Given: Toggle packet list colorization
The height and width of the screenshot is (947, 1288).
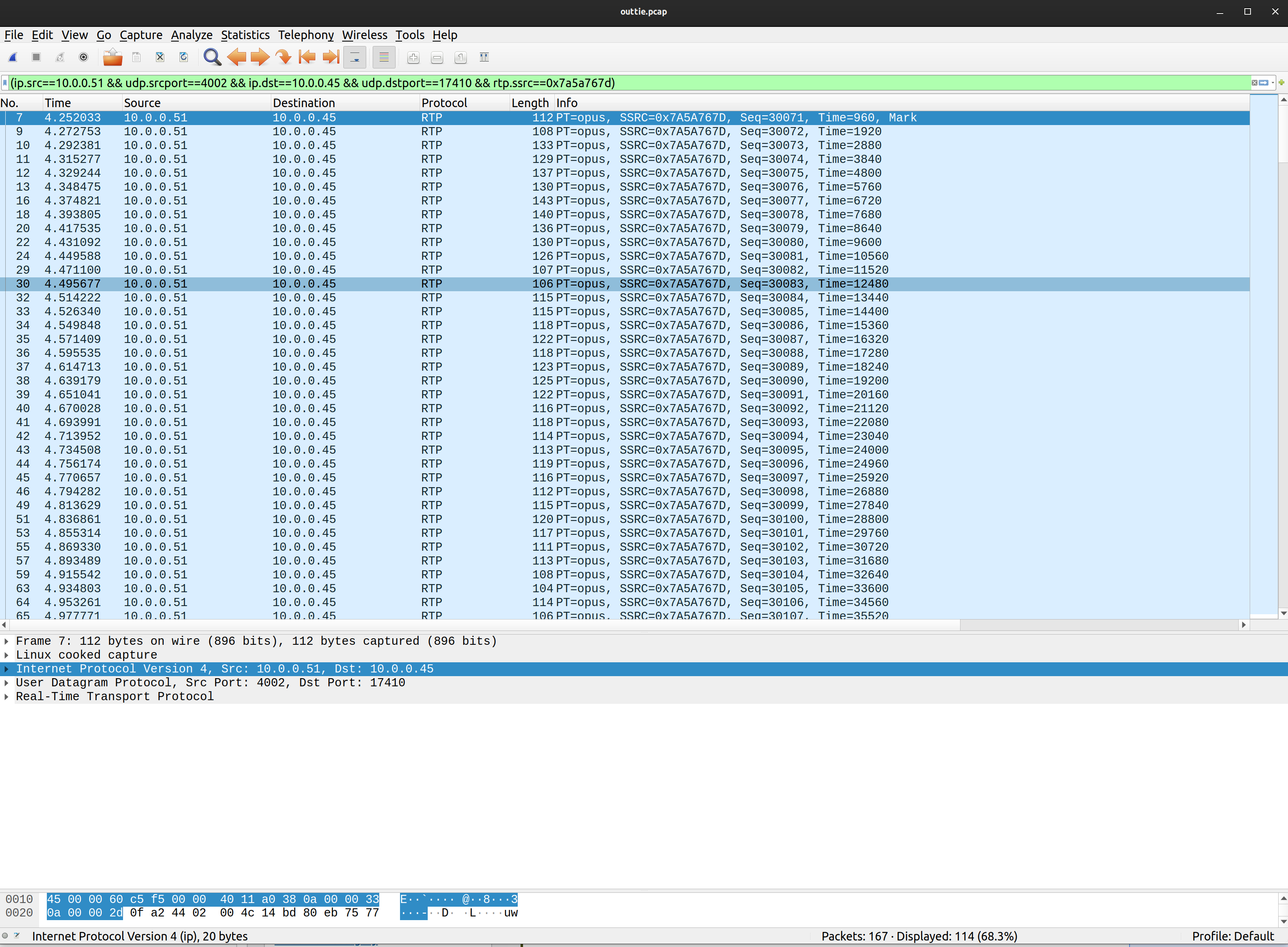Looking at the screenshot, I should (384, 57).
